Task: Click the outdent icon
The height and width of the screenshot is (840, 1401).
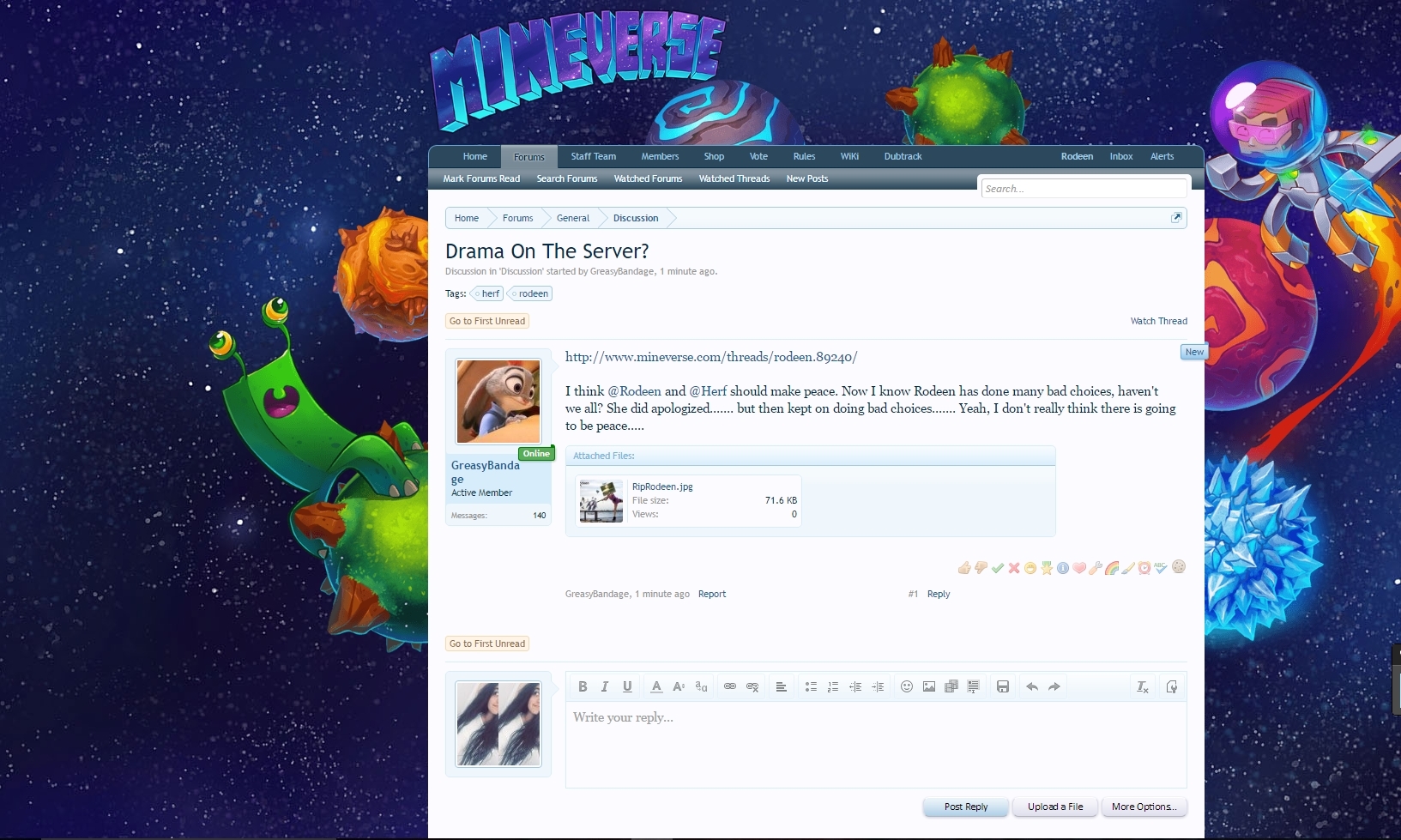Action: pos(855,686)
